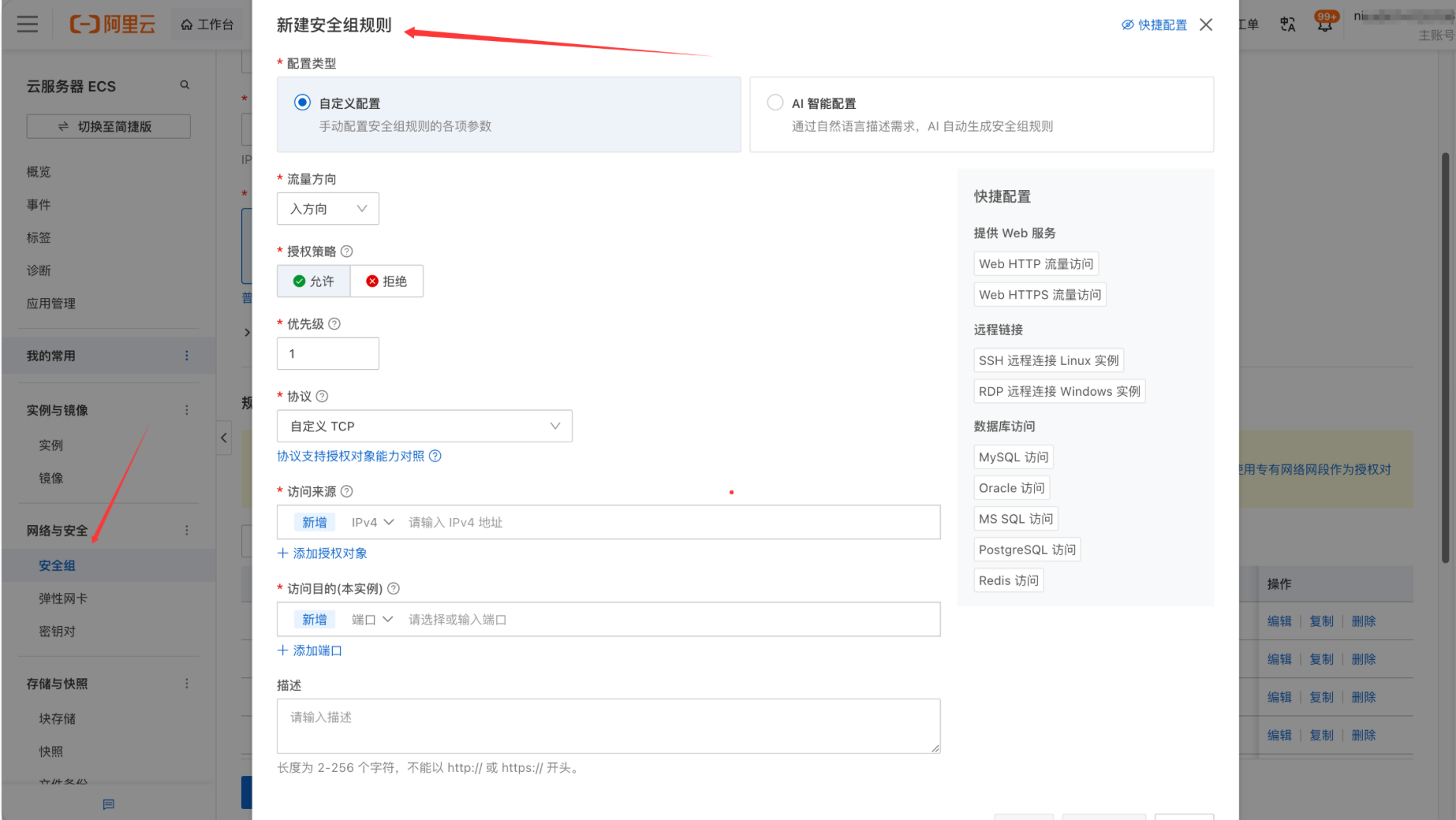Apply Oracle 访问 quick config
1456x820 pixels.
point(1012,488)
